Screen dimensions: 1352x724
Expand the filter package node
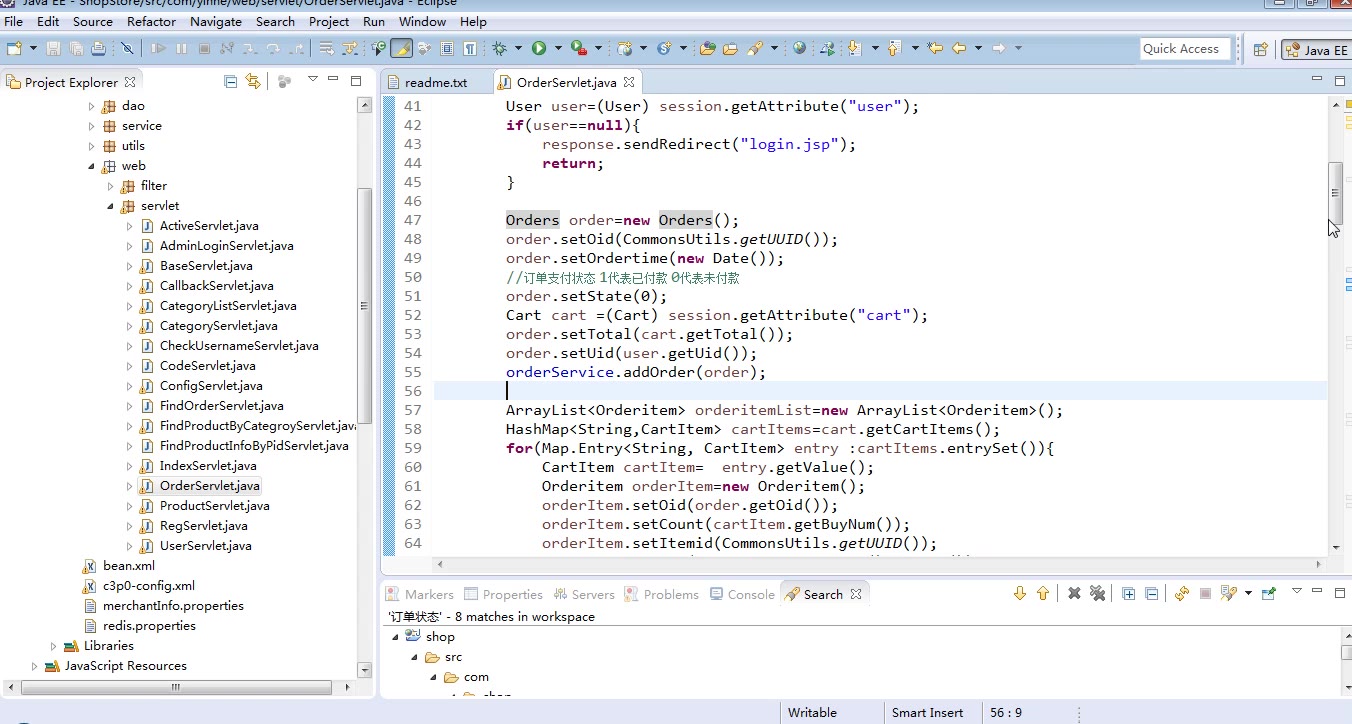110,186
